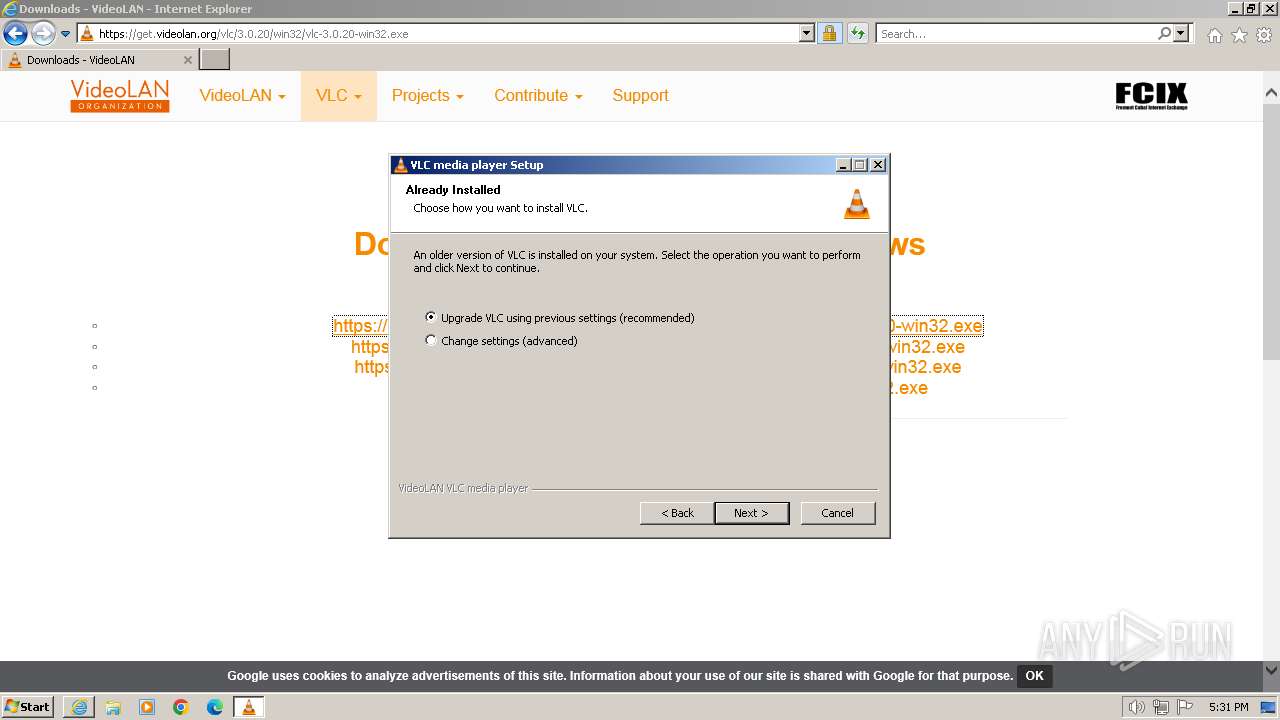Open the IE Tools gear icon
This screenshot has height=720, width=1280.
pos(1264,35)
